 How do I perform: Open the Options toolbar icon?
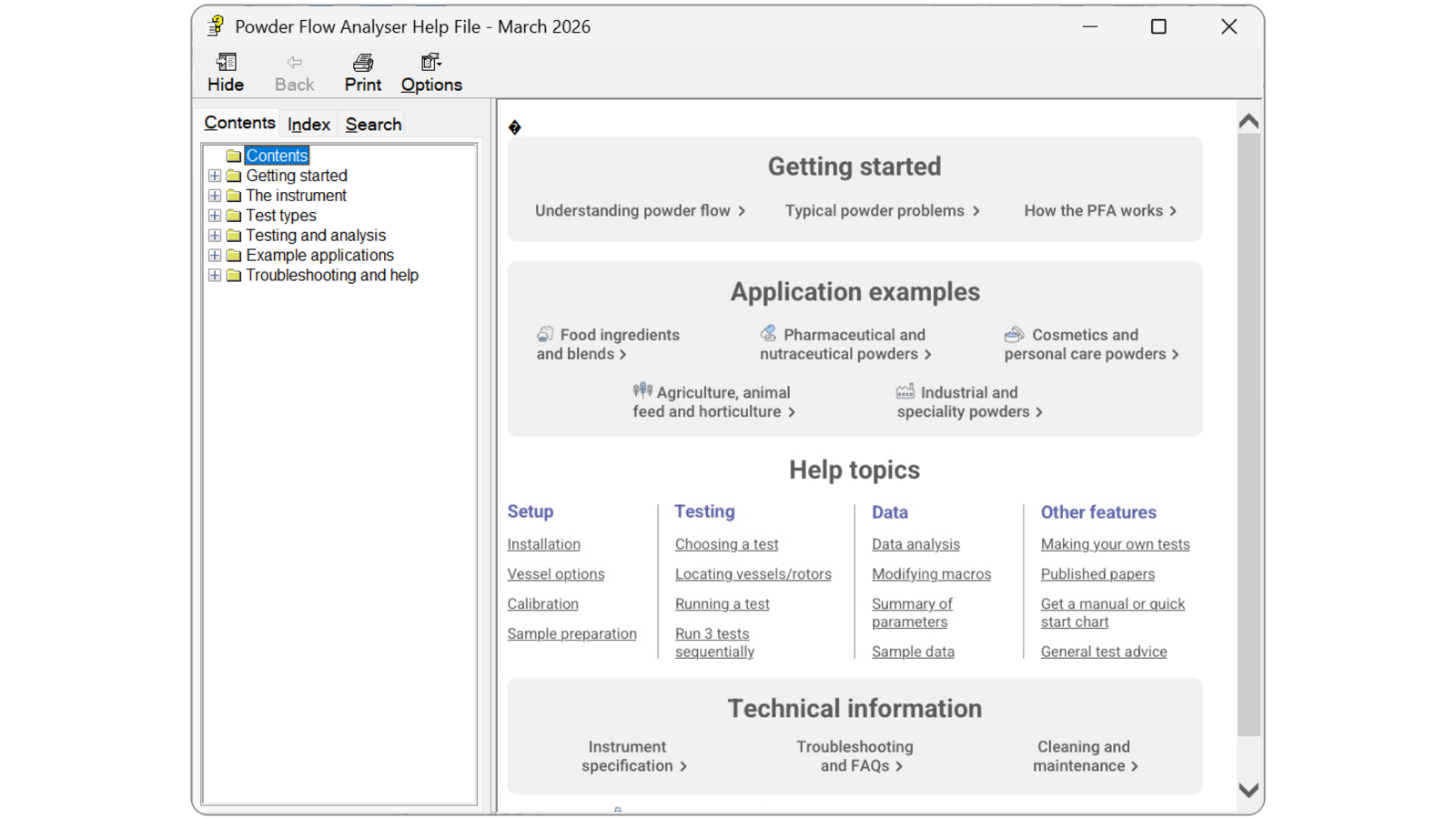[431, 62]
